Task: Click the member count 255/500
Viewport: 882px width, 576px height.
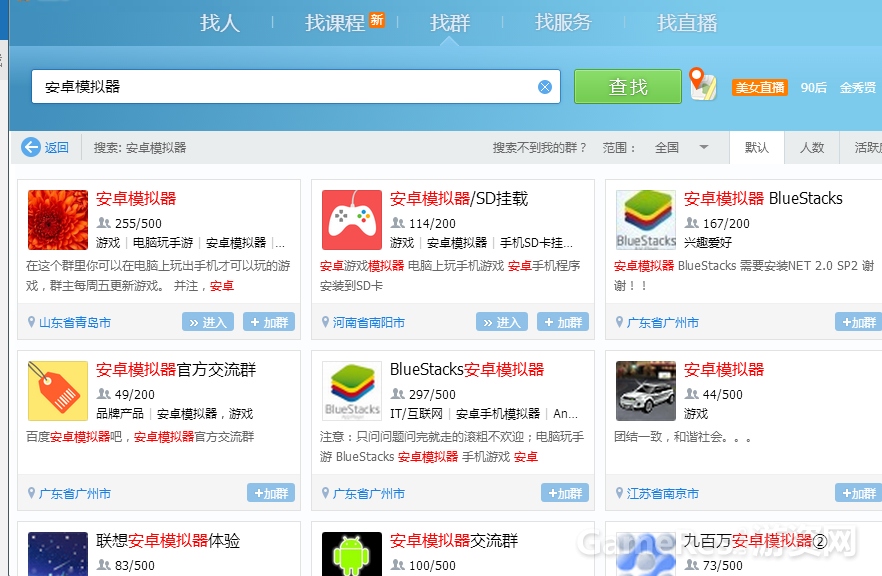Action: tap(138, 223)
